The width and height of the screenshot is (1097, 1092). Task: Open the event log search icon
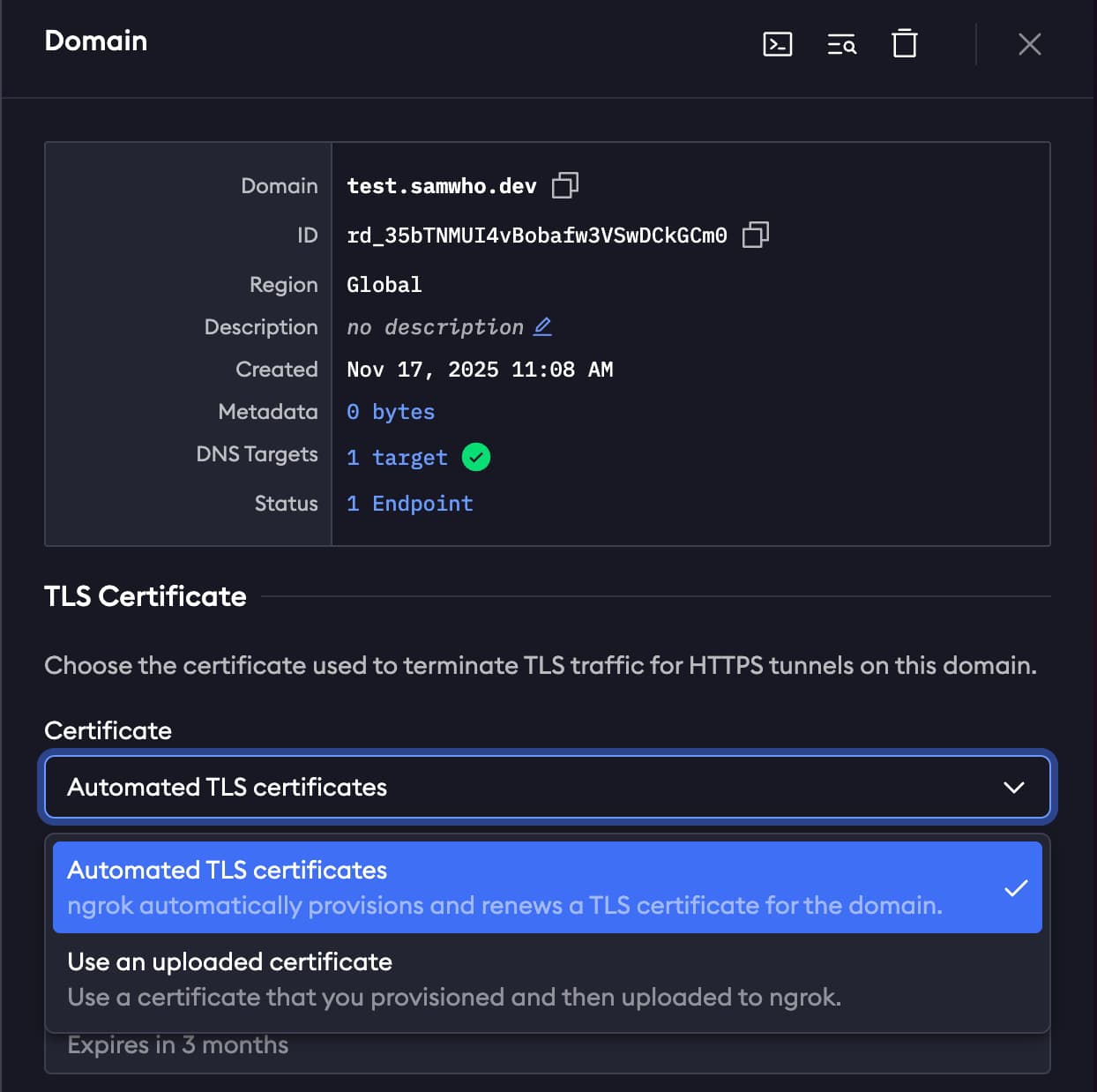[840, 44]
